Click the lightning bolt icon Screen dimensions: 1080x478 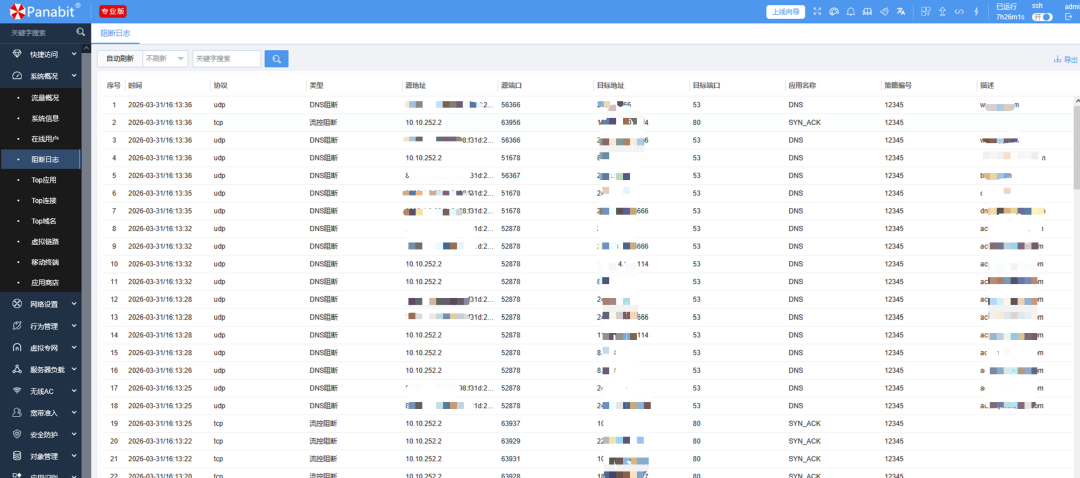[976, 12]
